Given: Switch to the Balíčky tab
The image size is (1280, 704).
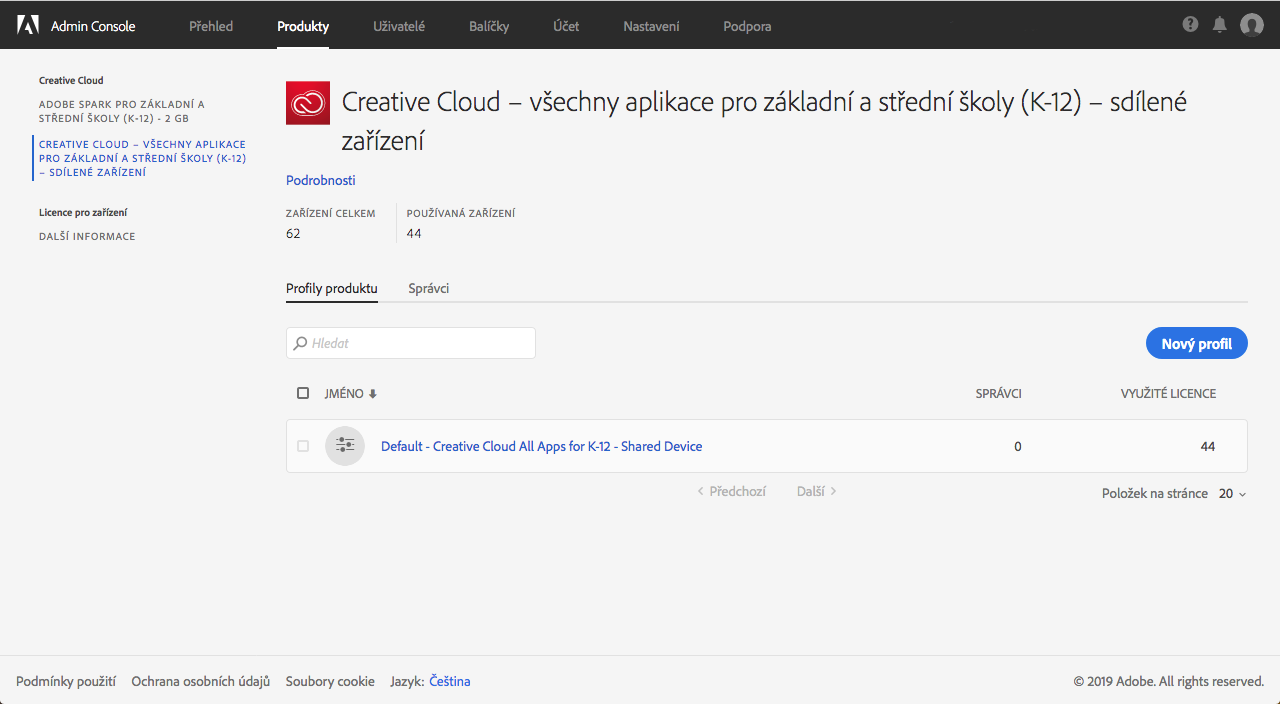Looking at the screenshot, I should (489, 26).
